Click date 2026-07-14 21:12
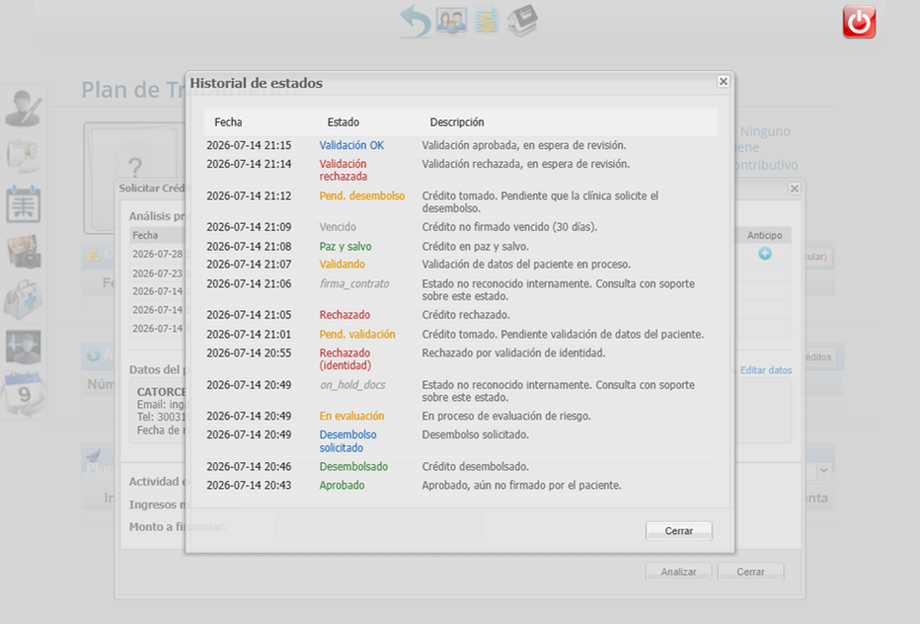Viewport: 920px width, 624px height. pyautogui.click(x=249, y=196)
